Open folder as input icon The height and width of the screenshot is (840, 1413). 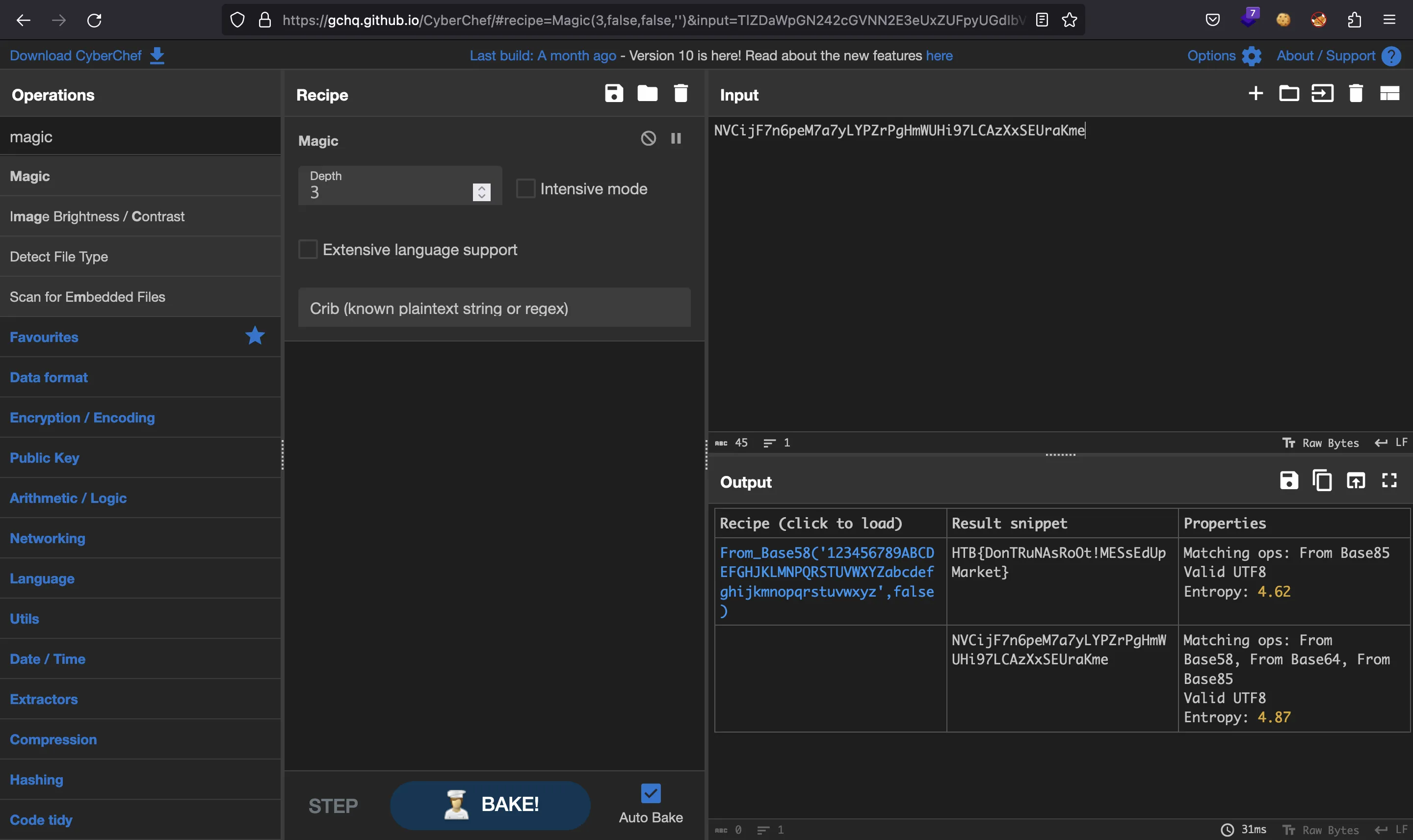click(x=1288, y=93)
